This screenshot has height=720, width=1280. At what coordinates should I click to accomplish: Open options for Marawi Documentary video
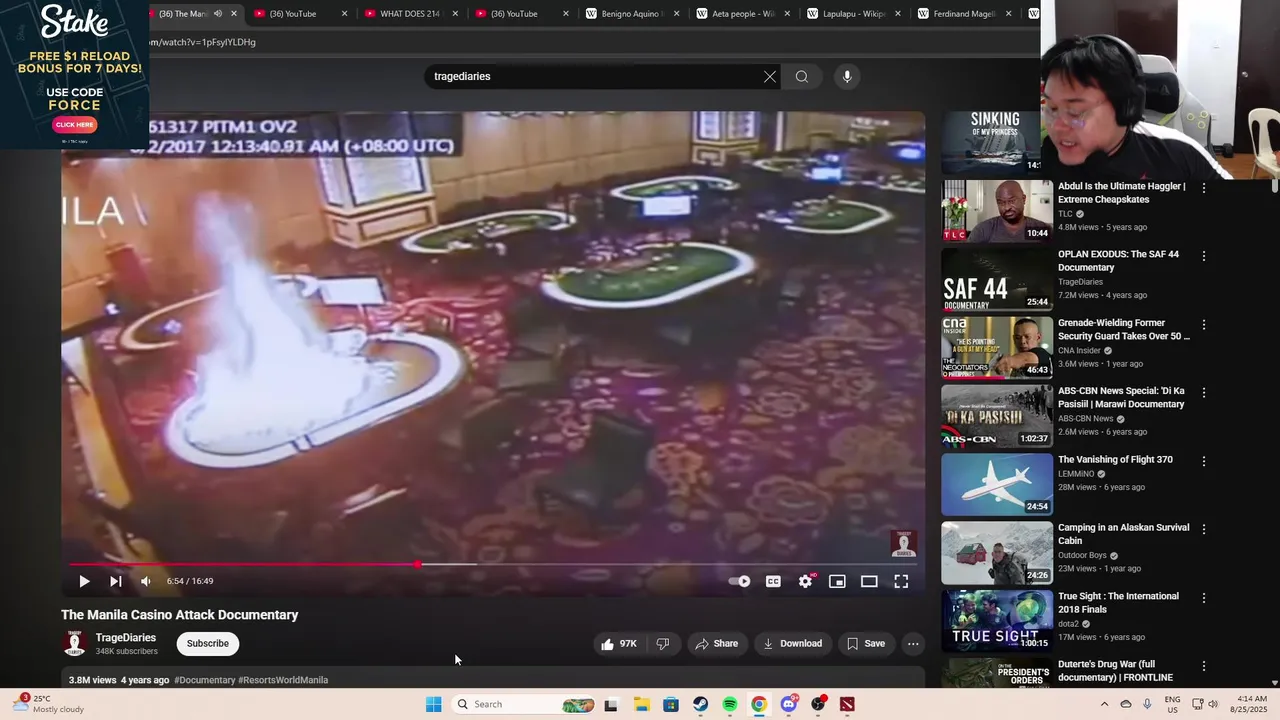[1204, 393]
